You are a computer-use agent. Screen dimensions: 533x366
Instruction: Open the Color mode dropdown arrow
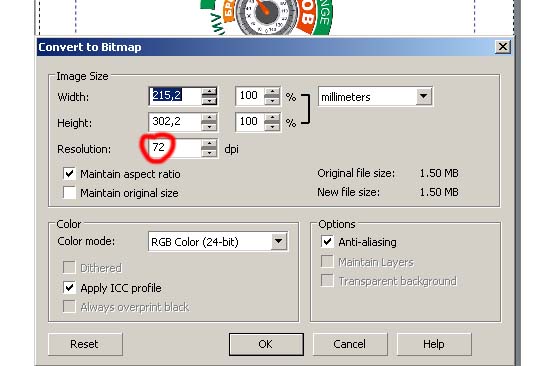[279, 241]
